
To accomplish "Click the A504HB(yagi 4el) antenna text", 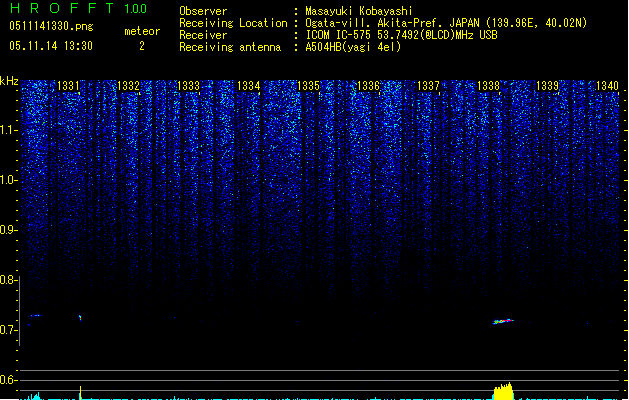I will pyautogui.click(x=353, y=47).
